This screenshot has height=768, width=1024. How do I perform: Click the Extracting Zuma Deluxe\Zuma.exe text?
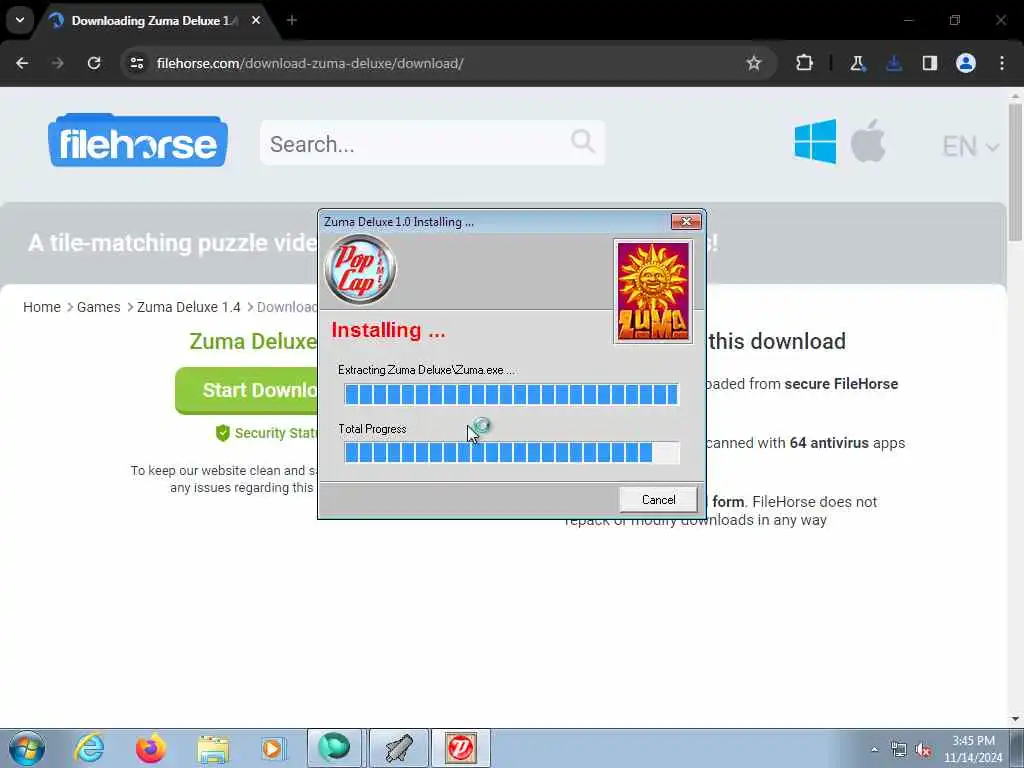[427, 370]
